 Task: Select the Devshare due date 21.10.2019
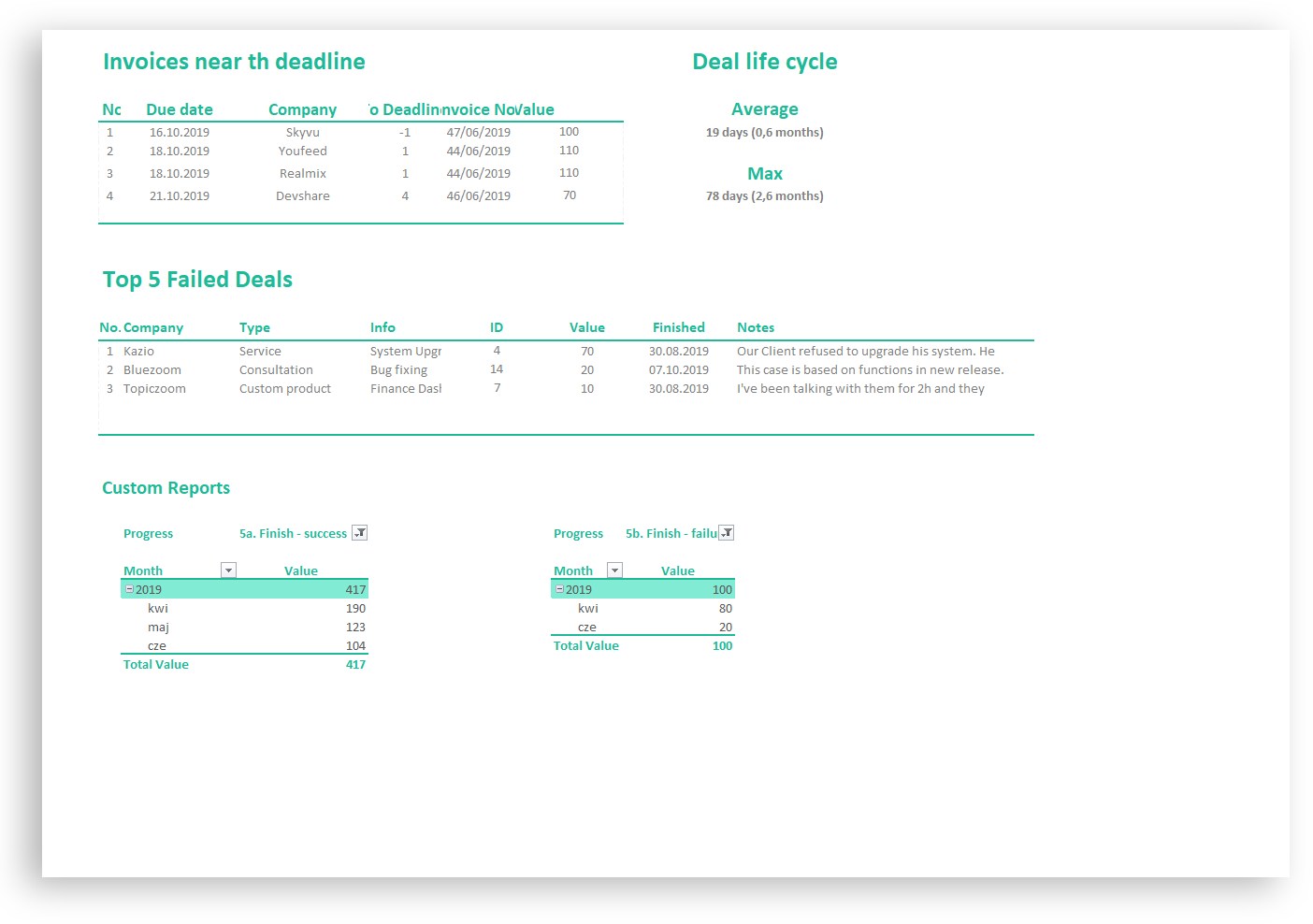coord(180,195)
